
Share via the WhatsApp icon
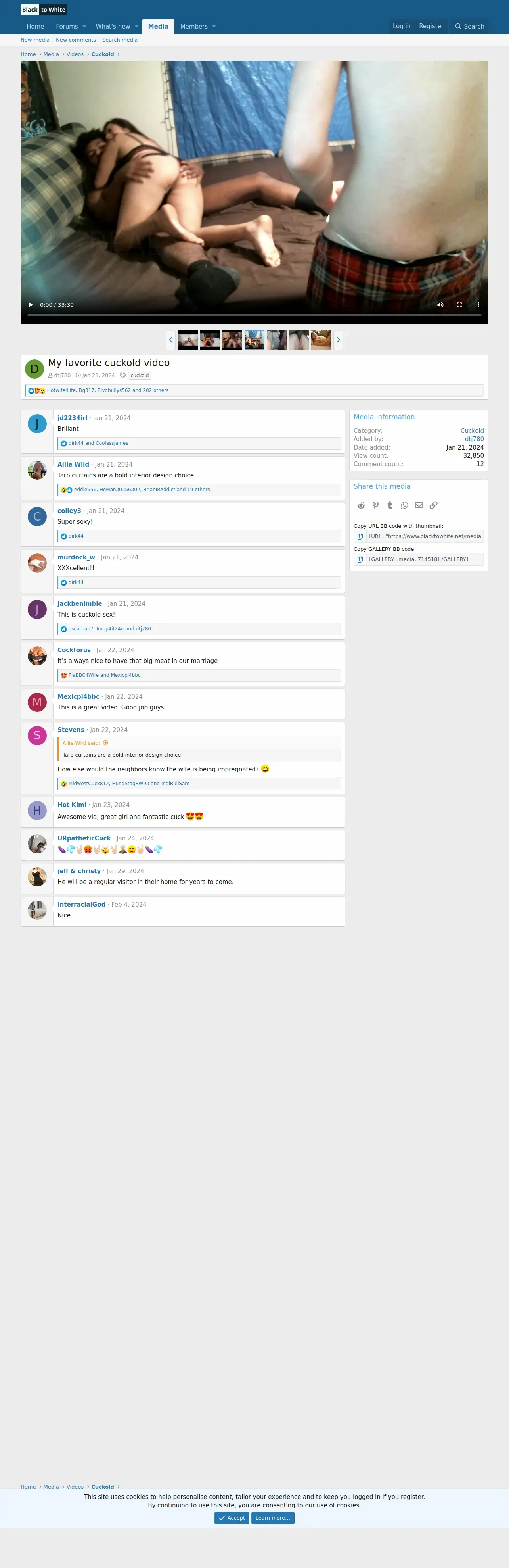click(x=404, y=505)
